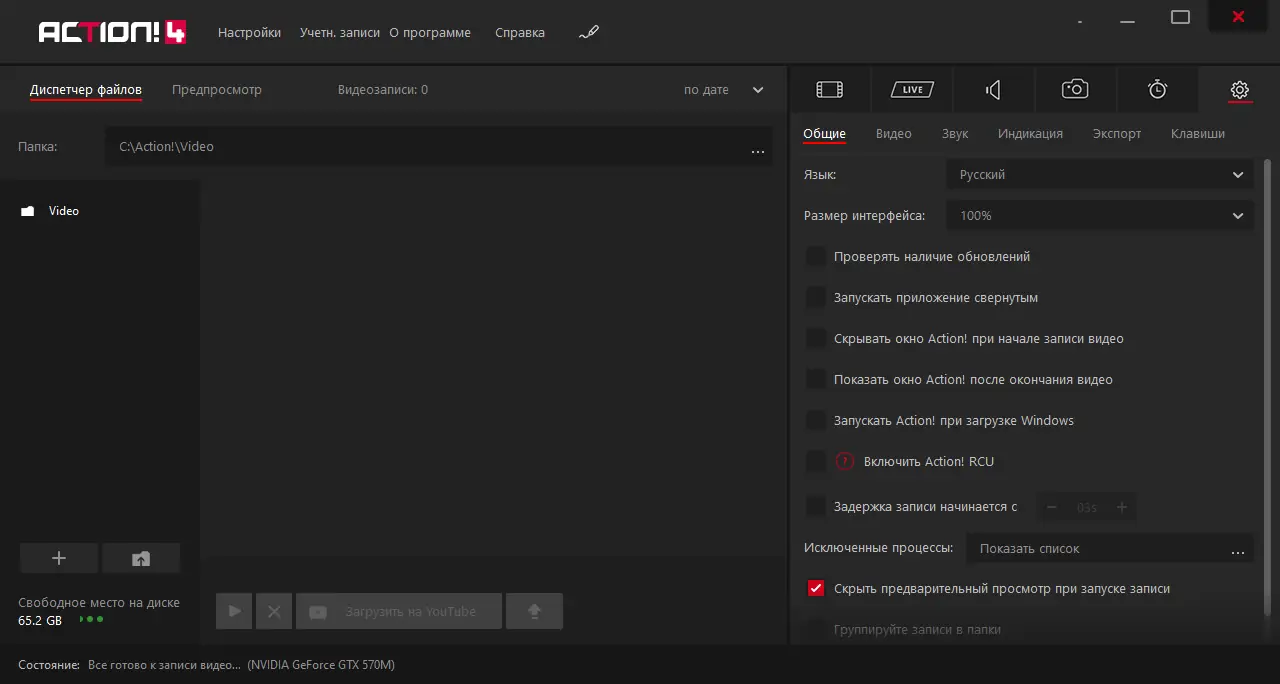Image resolution: width=1280 pixels, height=684 pixels.
Task: Select the Экспорт settings tab
Action: click(x=1117, y=134)
